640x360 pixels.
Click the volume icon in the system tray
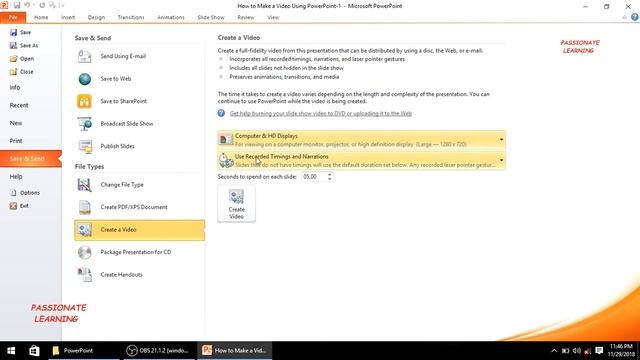[x=576, y=351]
